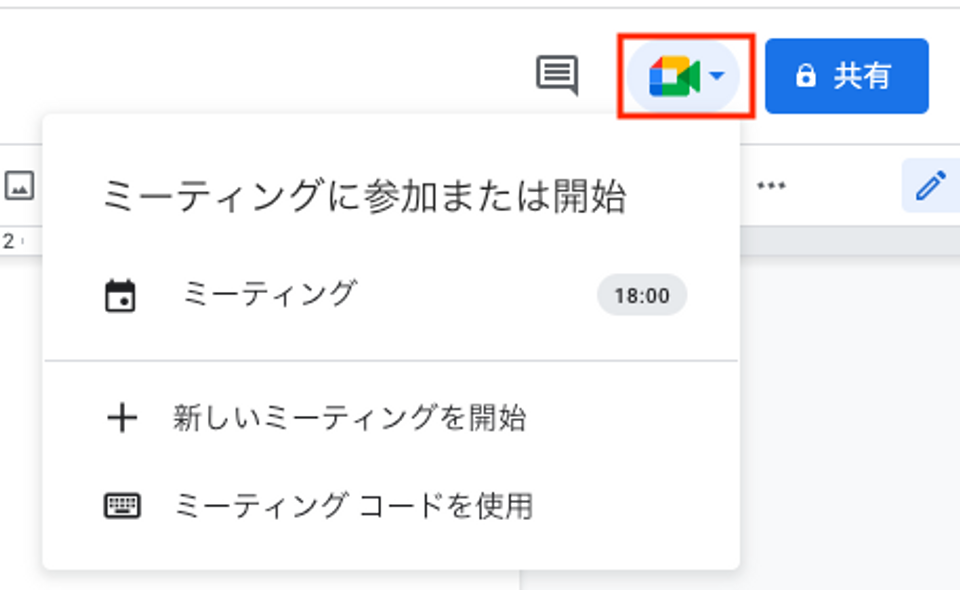Select 新しいミーティングを開始 option
The height and width of the screenshot is (590, 960).
point(349,418)
